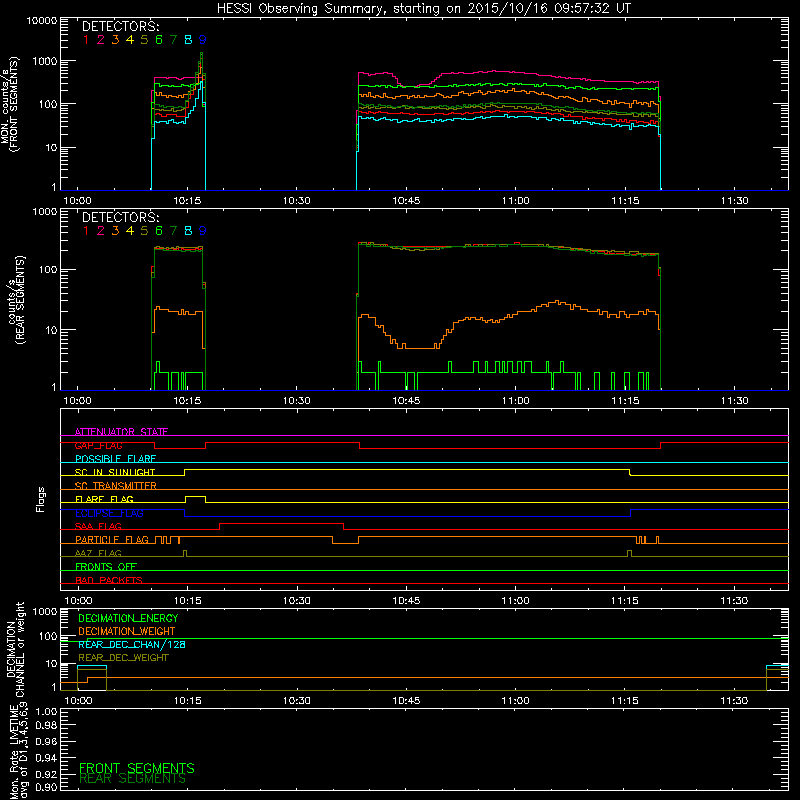Viewport: 800px width, 800px height.
Task: Click the REAR_DEC_CHAN/128 legend entry
Action: coord(132,644)
